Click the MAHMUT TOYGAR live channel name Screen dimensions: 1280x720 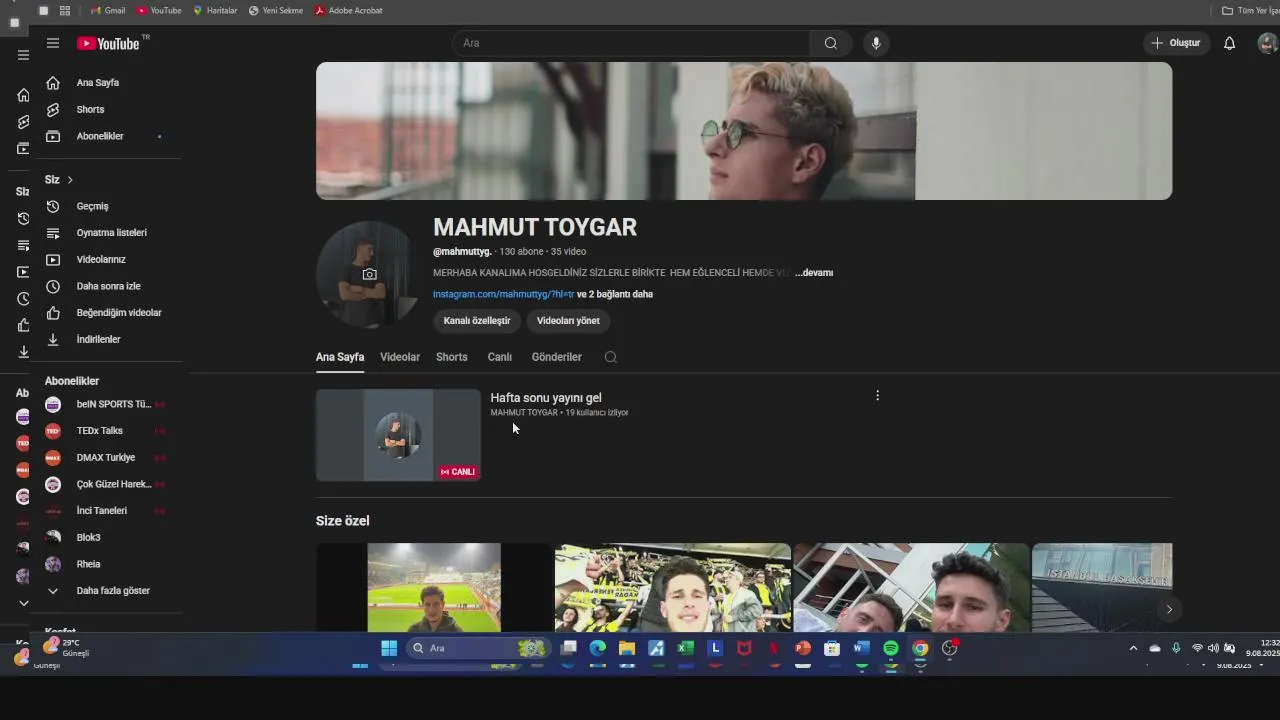tap(524, 413)
